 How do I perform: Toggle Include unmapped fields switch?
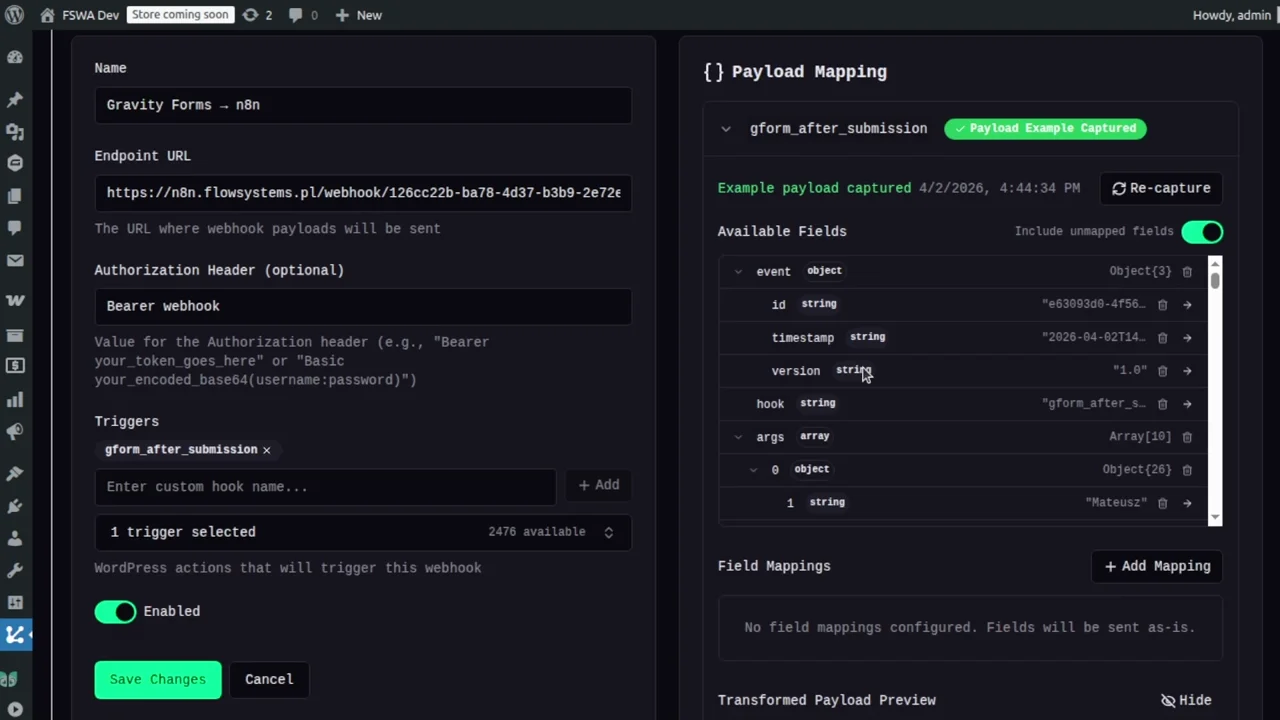[1202, 232]
